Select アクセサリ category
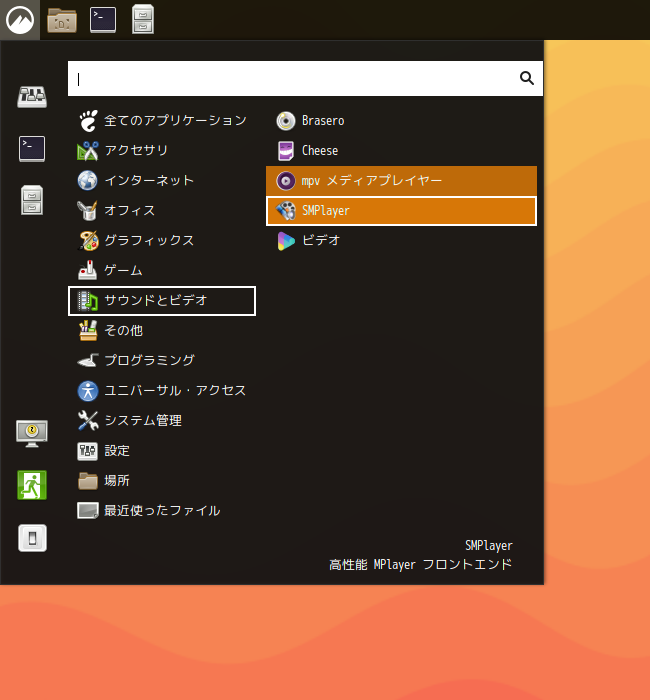 pos(162,150)
